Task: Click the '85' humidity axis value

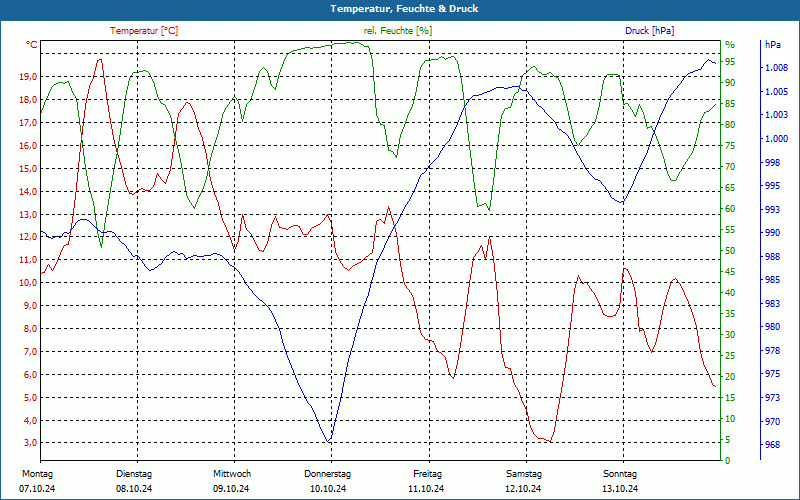Action: click(730, 104)
